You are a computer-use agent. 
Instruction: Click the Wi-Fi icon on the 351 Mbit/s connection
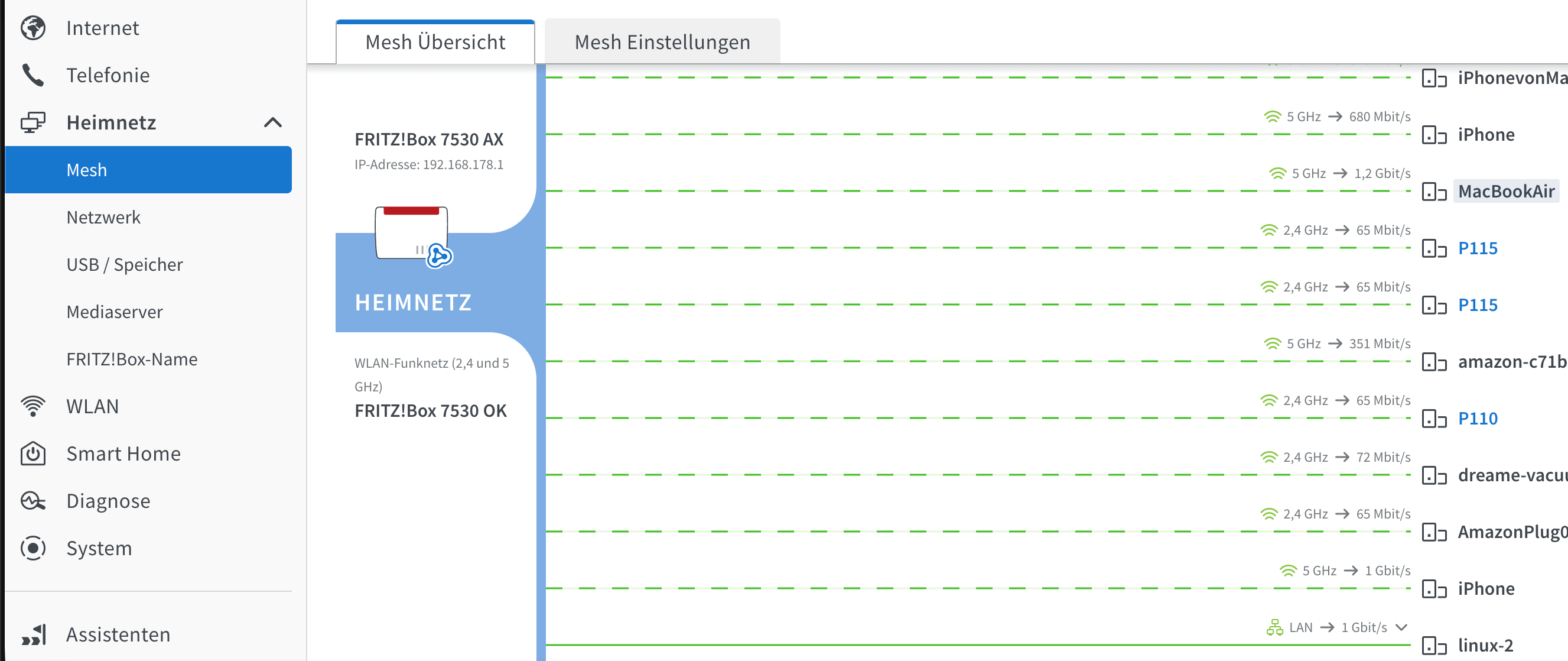(1272, 344)
